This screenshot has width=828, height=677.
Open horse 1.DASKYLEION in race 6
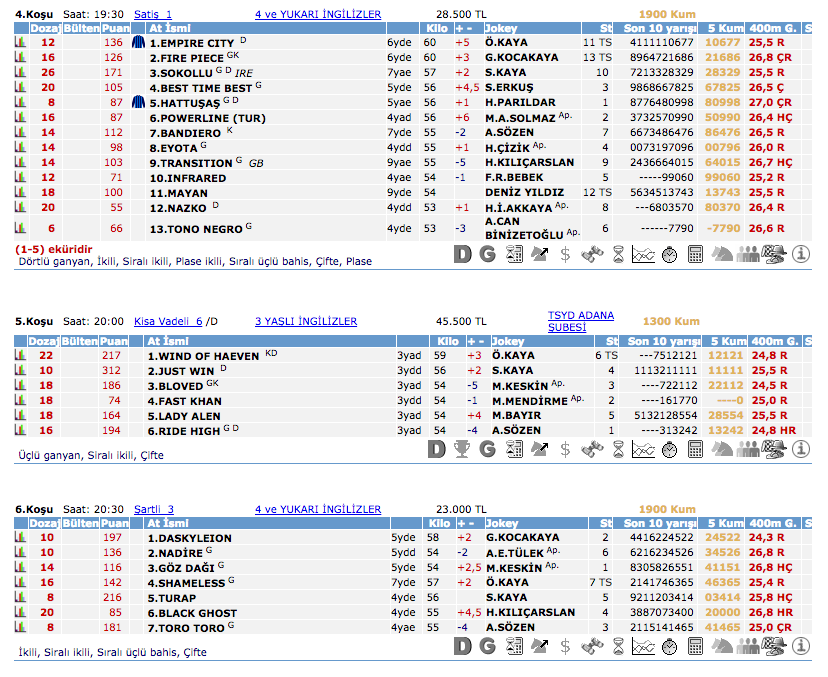(190, 537)
